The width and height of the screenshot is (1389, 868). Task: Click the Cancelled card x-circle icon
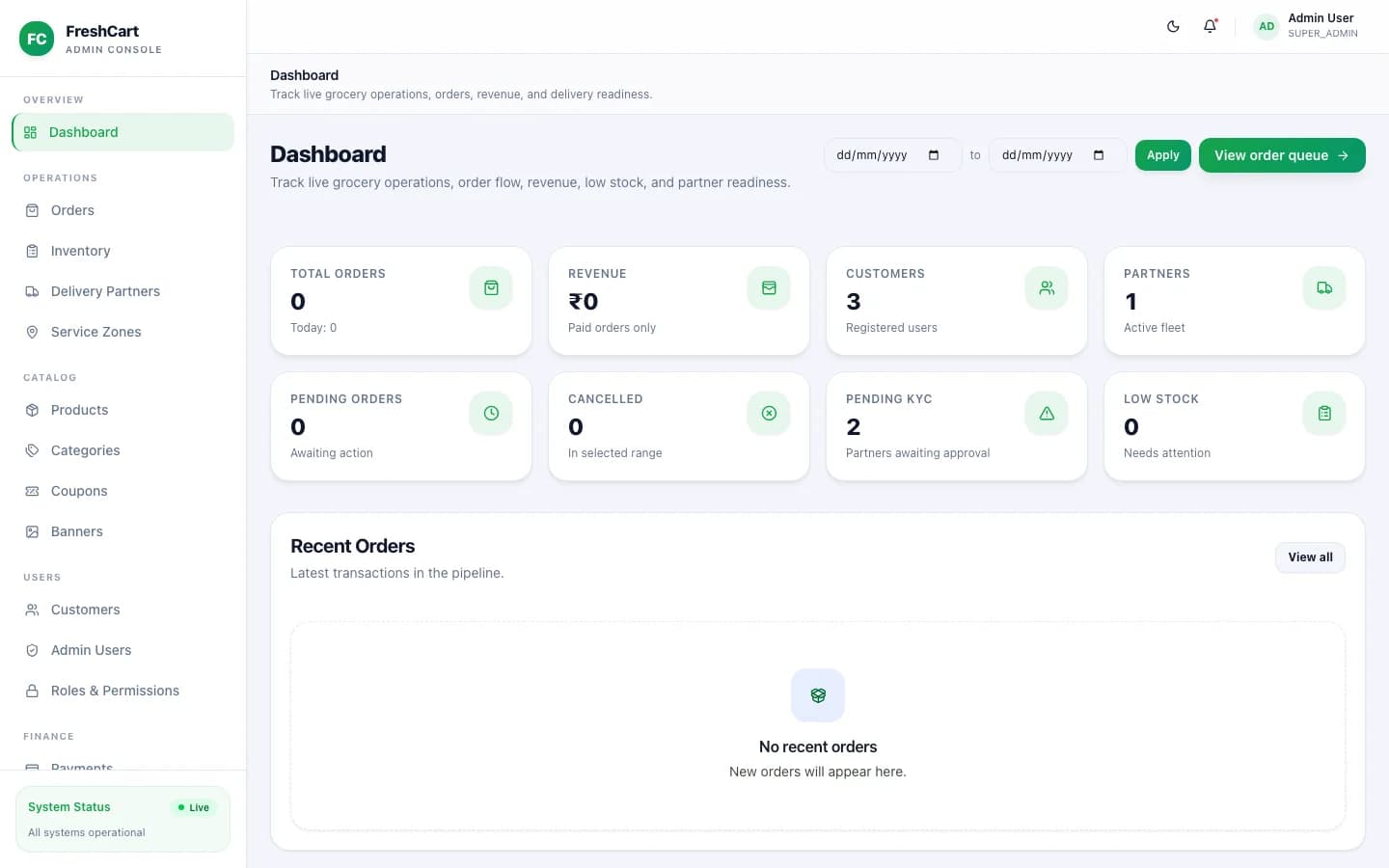point(769,413)
